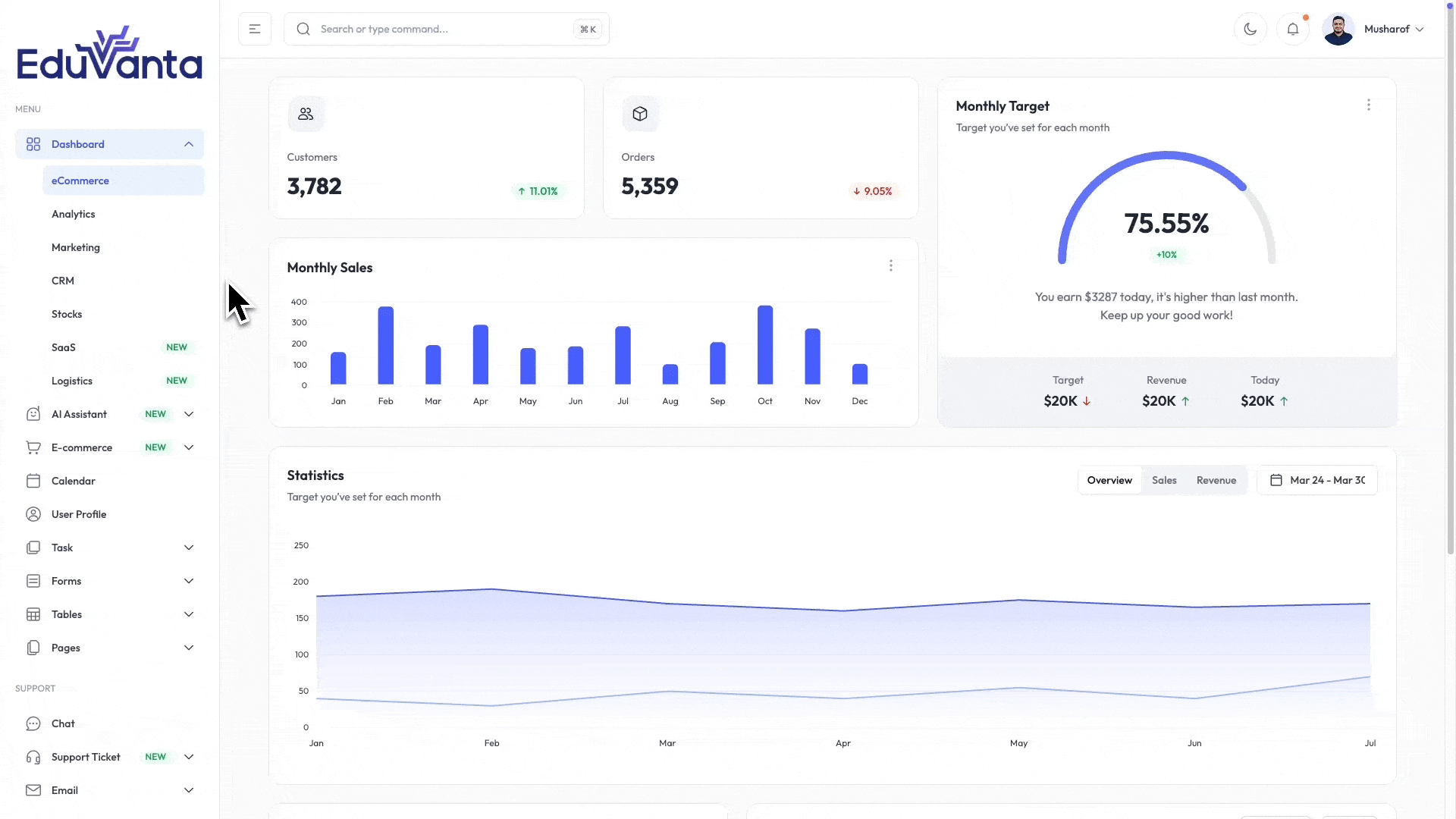Click the AI Assistant icon

click(x=33, y=414)
